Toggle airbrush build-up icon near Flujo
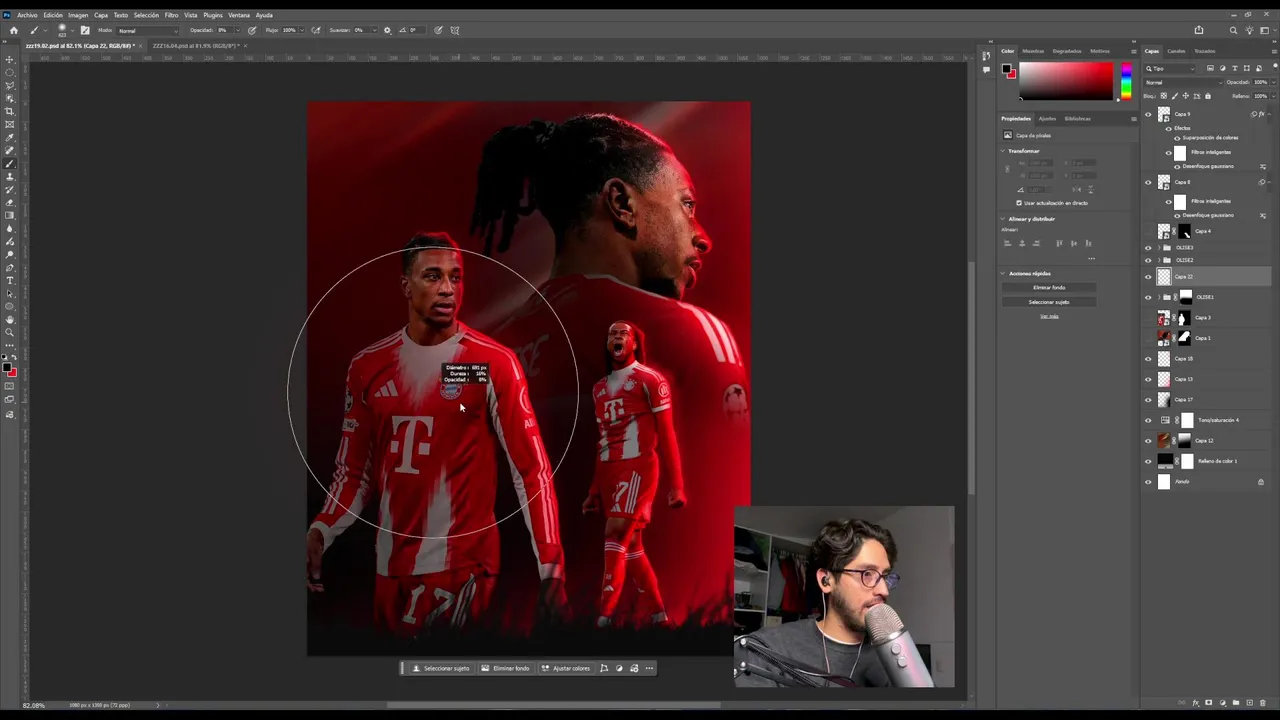The image size is (1280, 720). pos(316,30)
